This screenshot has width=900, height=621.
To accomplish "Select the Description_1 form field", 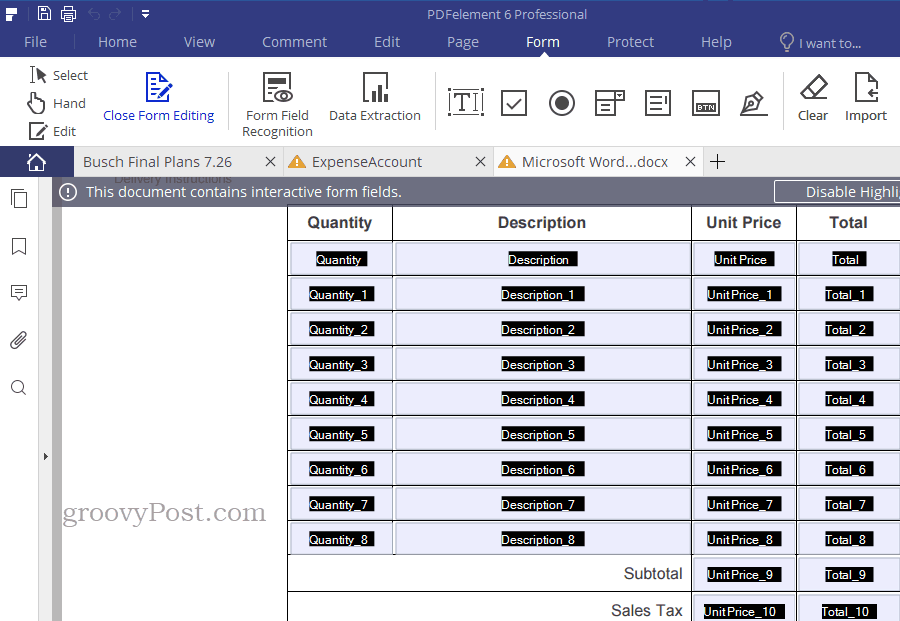I will tap(542, 294).
